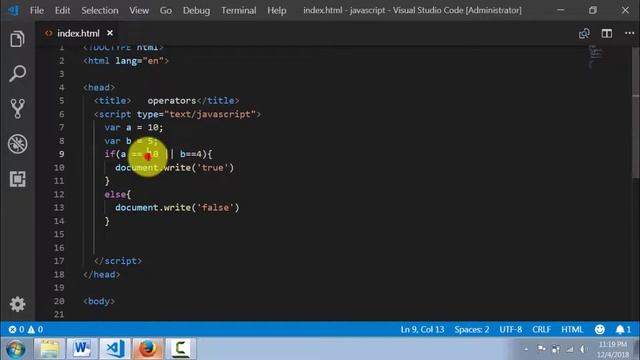The image size is (640, 360).
Task: Click line number 16 in the gutter
Action: [x=59, y=248]
